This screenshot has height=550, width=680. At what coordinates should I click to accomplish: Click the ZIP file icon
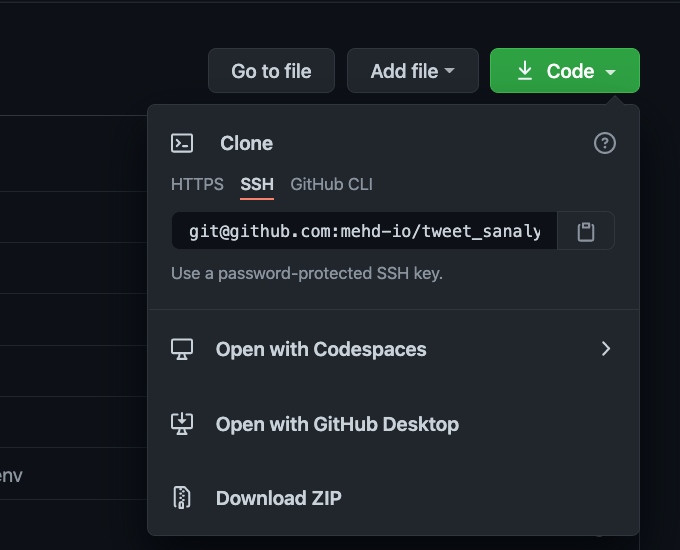point(182,498)
